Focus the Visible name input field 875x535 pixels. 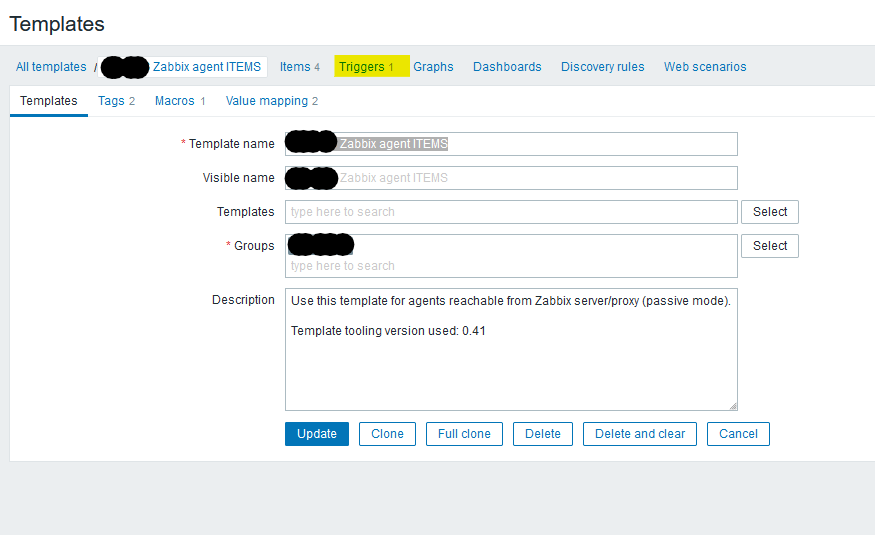coord(511,178)
